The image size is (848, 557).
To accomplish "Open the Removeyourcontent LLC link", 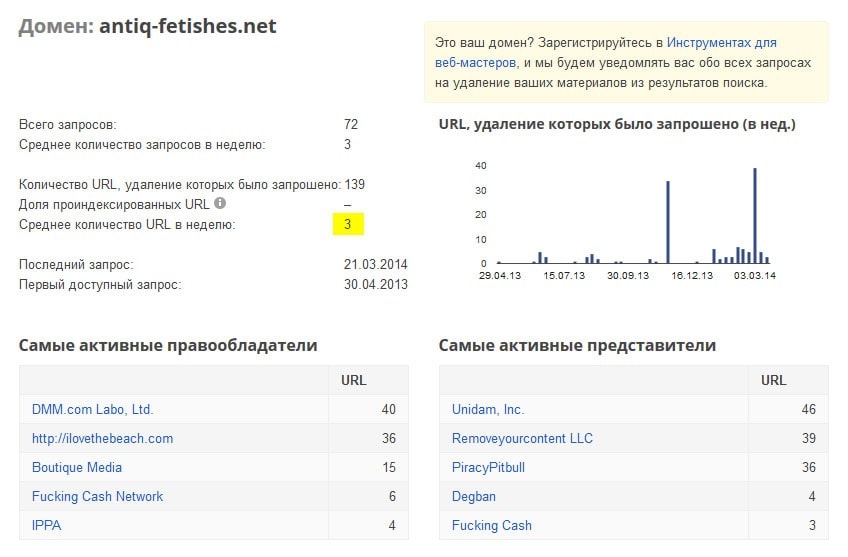I will 522,439.
